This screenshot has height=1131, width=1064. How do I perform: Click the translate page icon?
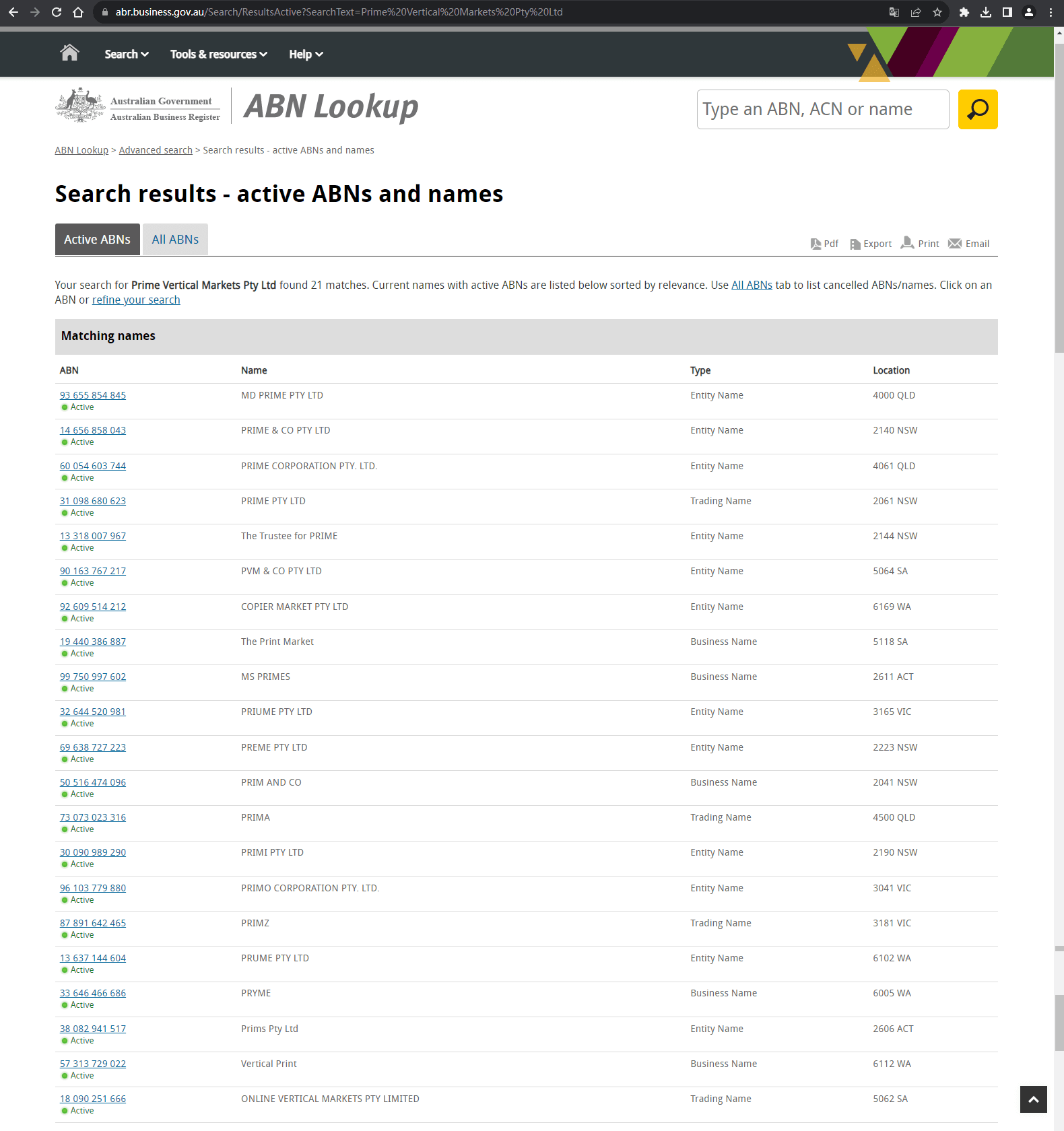click(894, 12)
